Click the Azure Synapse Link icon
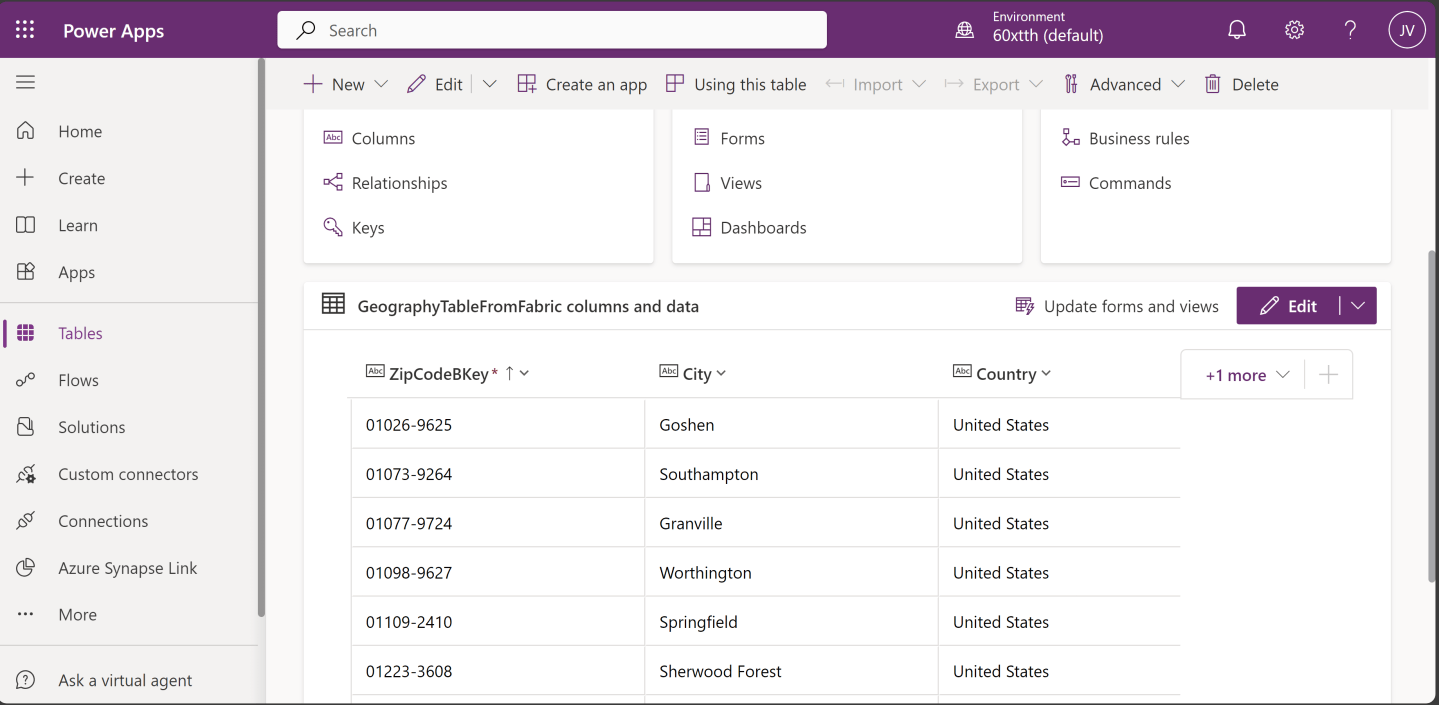The width and height of the screenshot is (1439, 705). [x=26, y=568]
